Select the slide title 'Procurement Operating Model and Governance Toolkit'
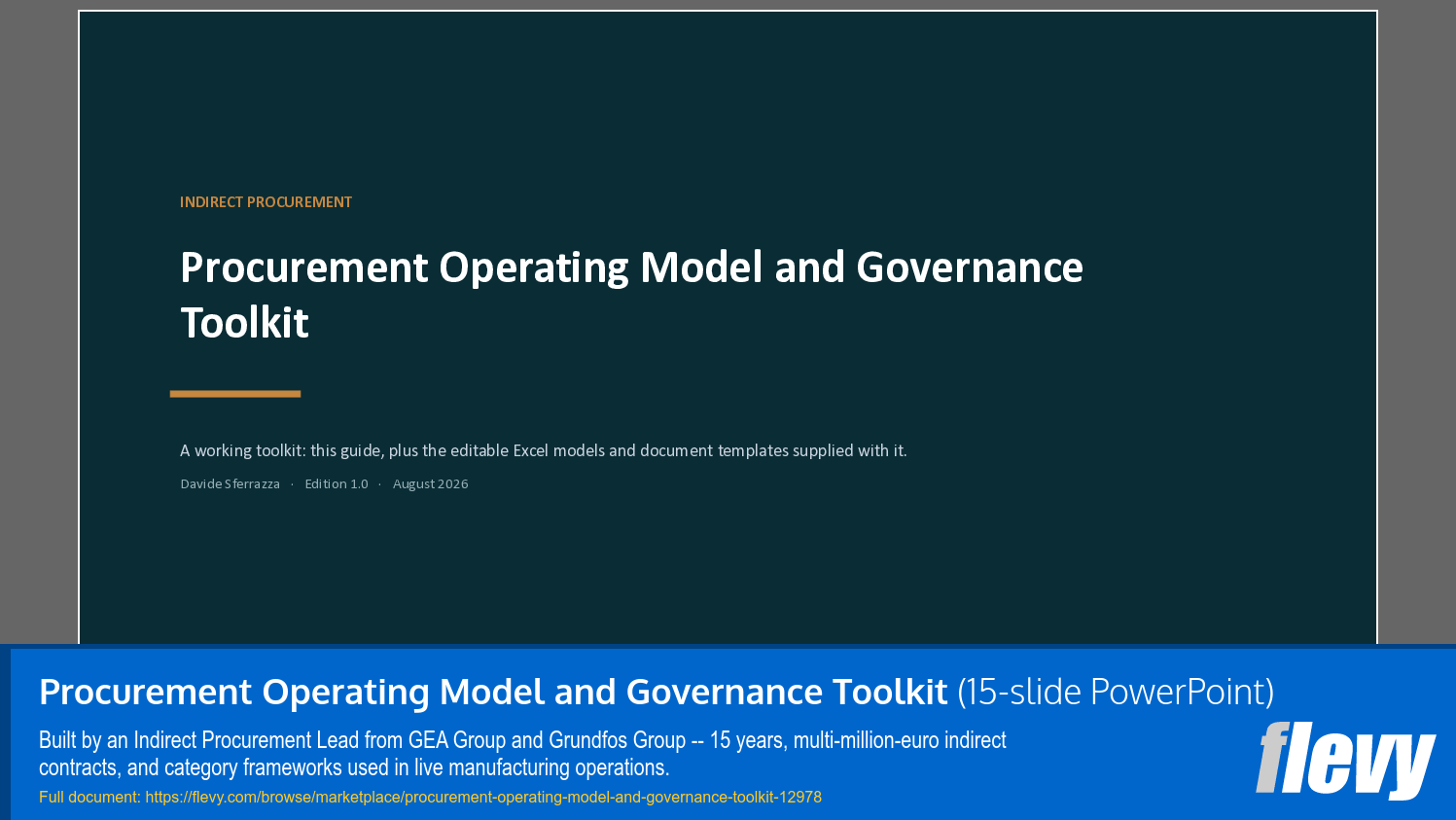The width and height of the screenshot is (1456, 820). (x=631, y=295)
